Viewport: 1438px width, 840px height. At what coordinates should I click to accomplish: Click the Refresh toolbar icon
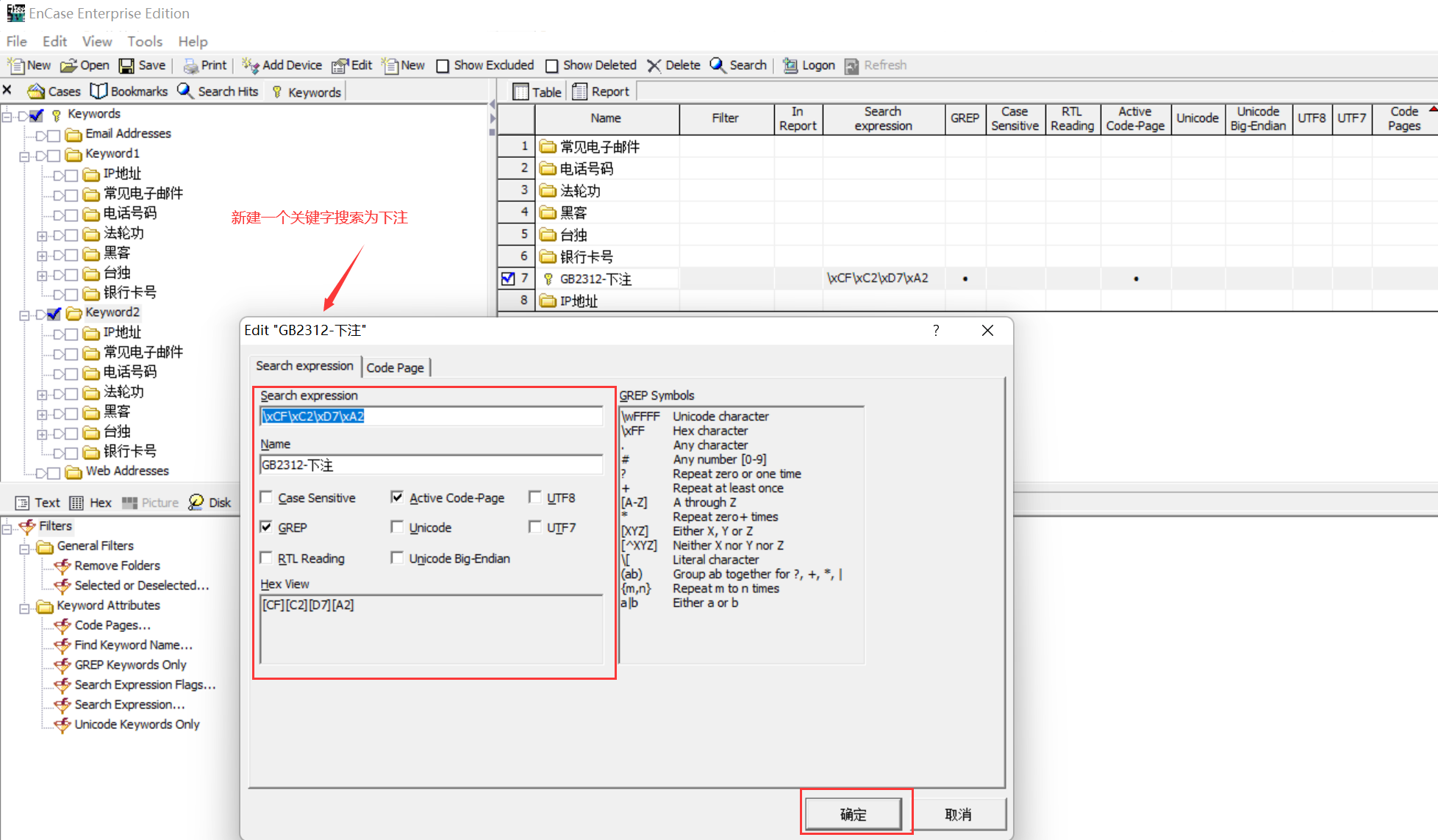(852, 65)
